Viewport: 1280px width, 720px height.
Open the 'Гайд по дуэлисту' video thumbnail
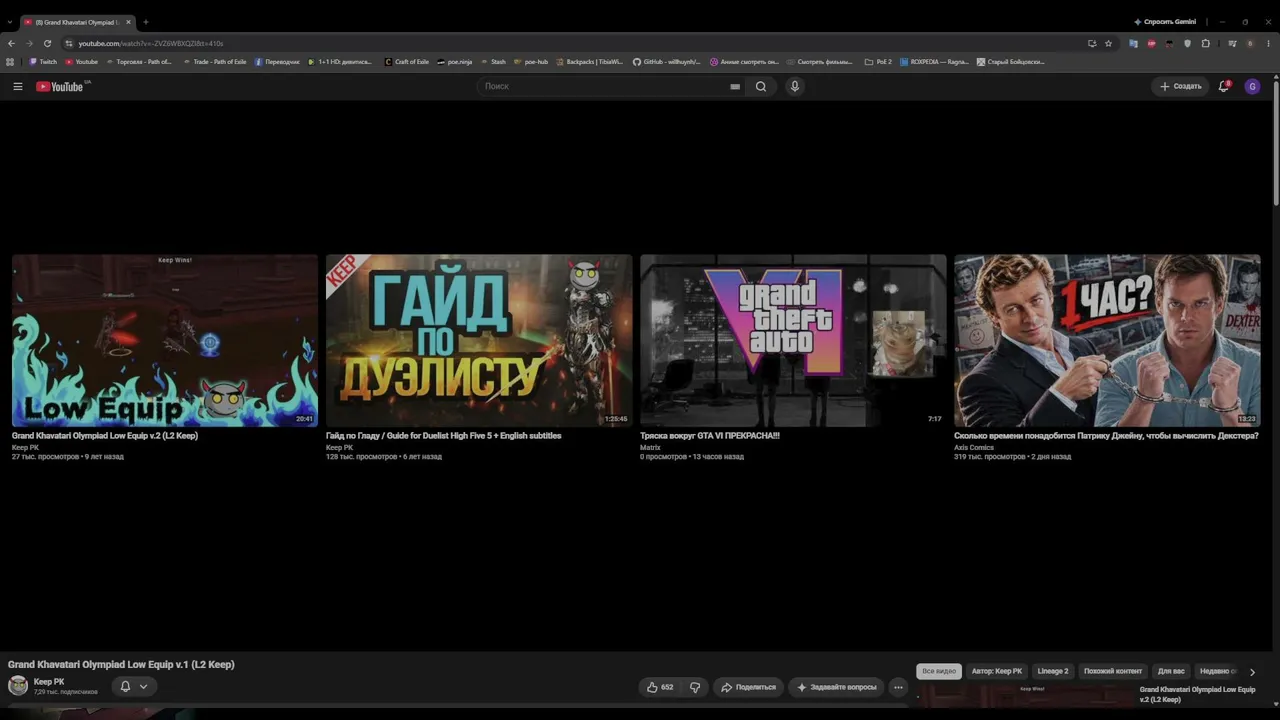479,340
